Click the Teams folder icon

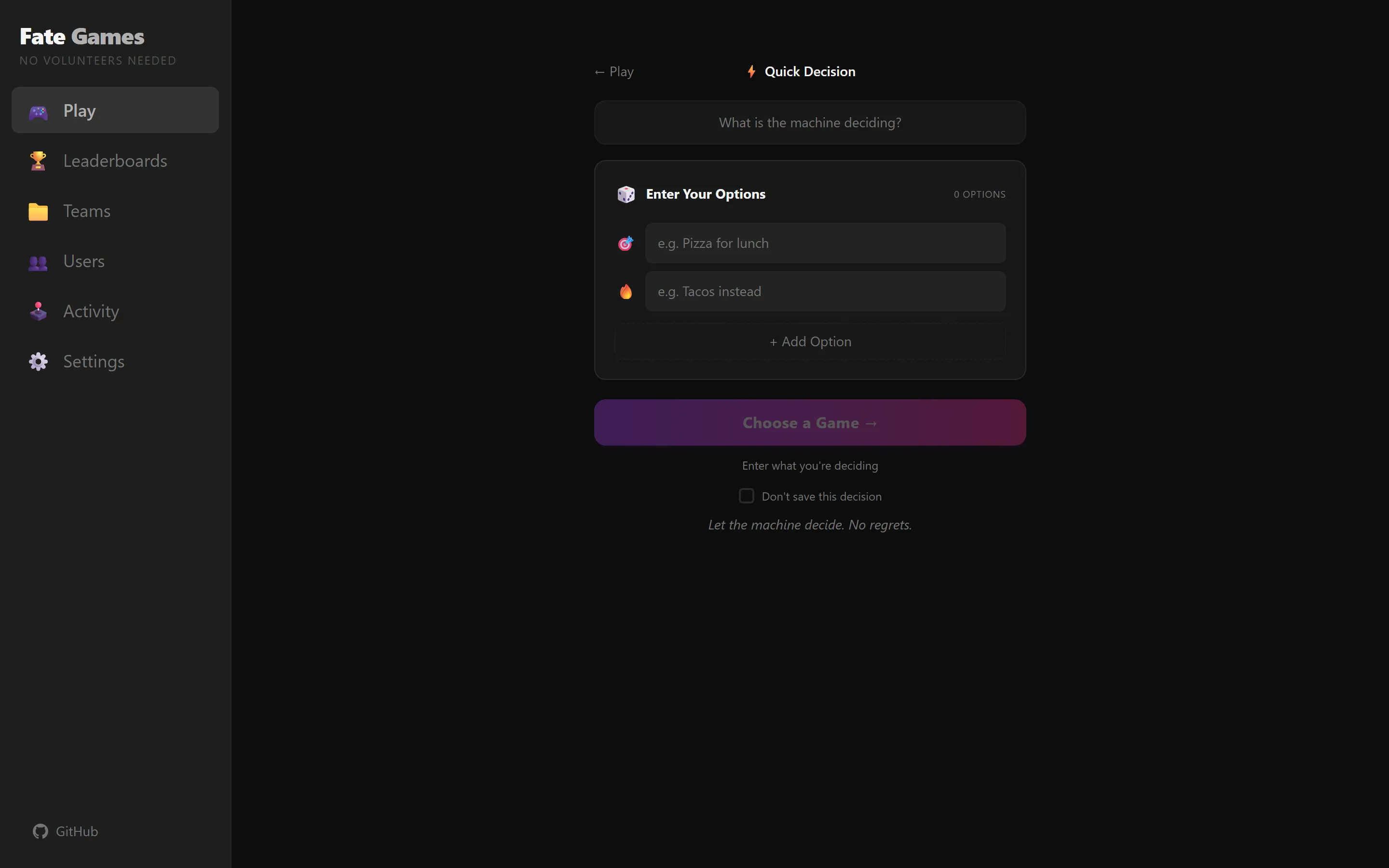38,211
